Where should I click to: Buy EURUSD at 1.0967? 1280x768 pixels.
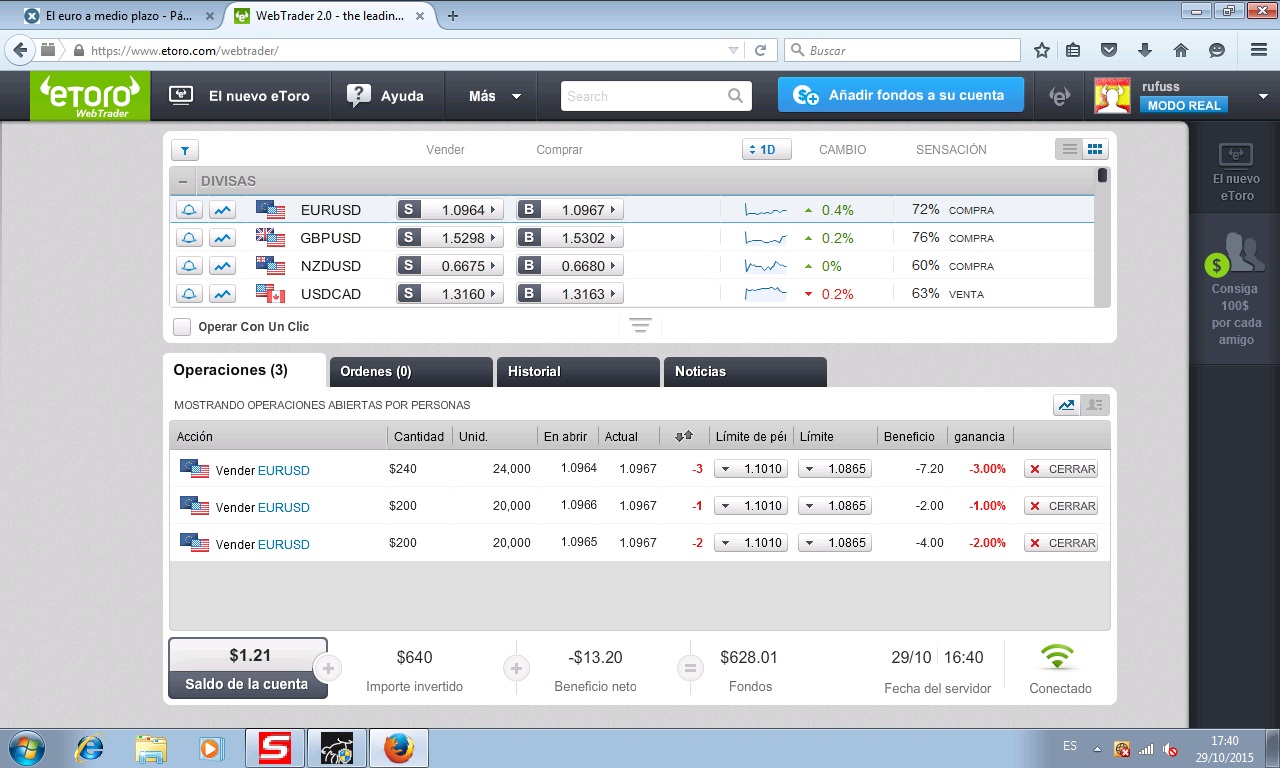coord(570,210)
